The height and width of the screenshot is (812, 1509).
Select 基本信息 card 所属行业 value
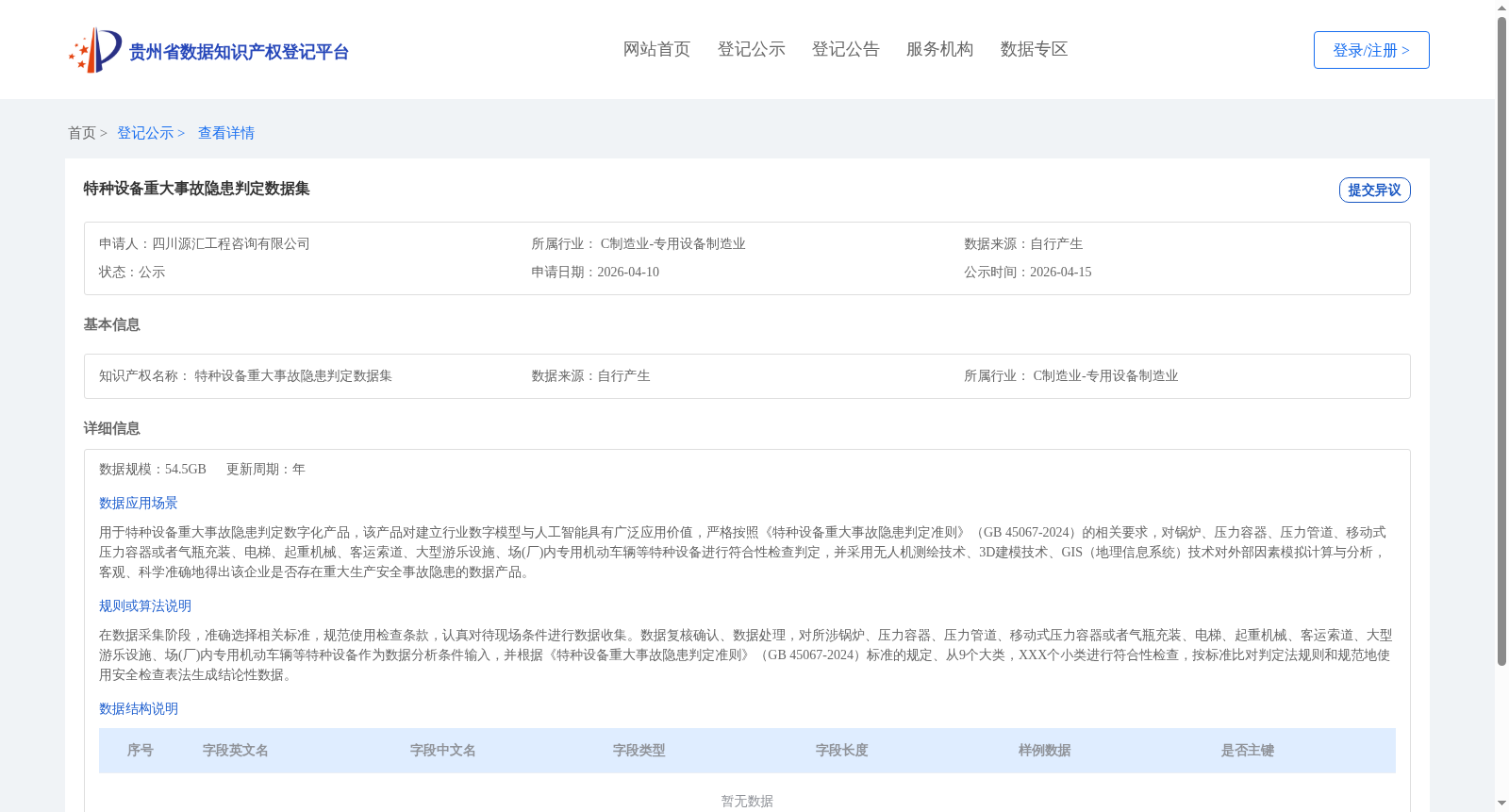tap(1105, 375)
